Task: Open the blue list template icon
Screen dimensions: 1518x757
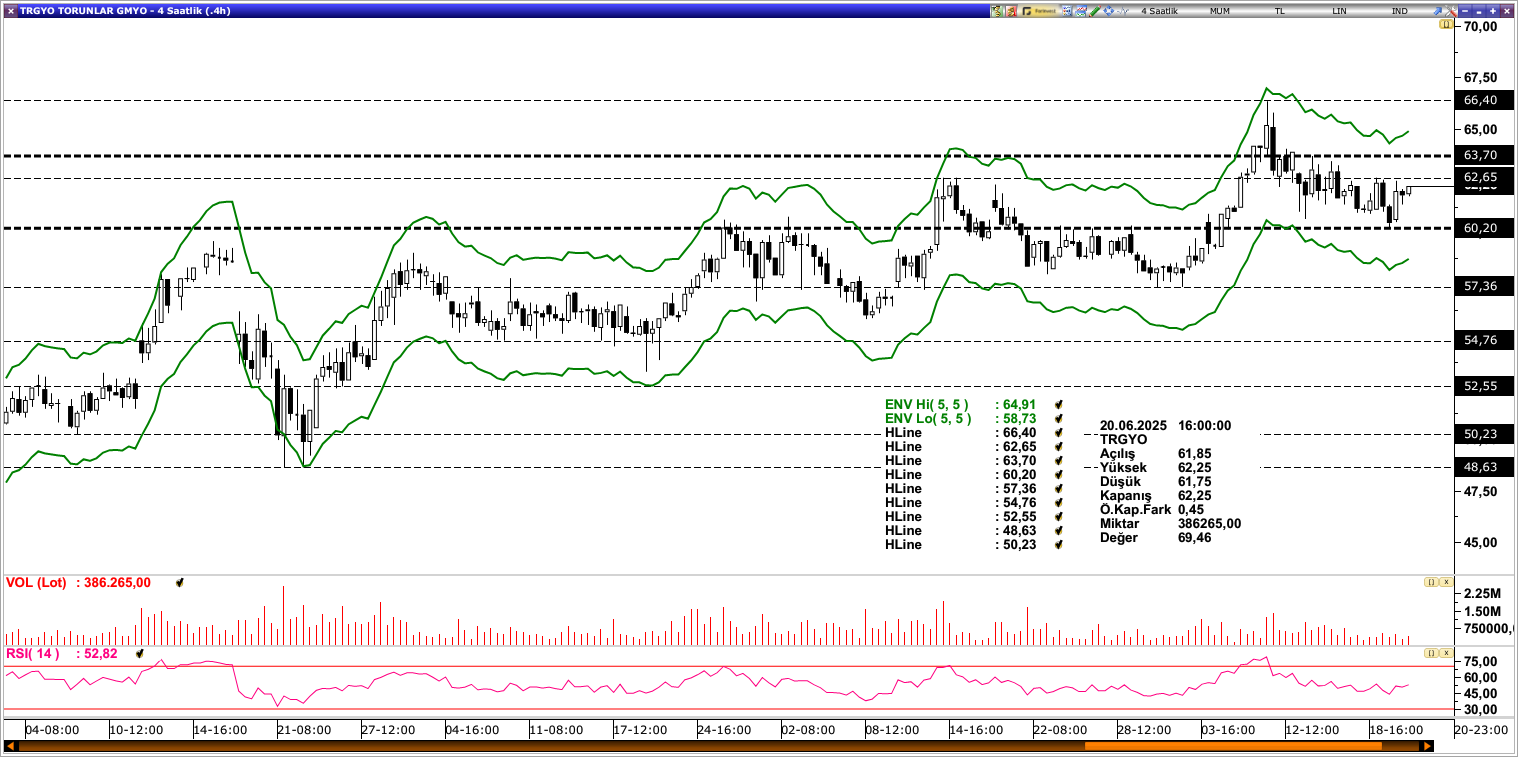Action: (1067, 10)
